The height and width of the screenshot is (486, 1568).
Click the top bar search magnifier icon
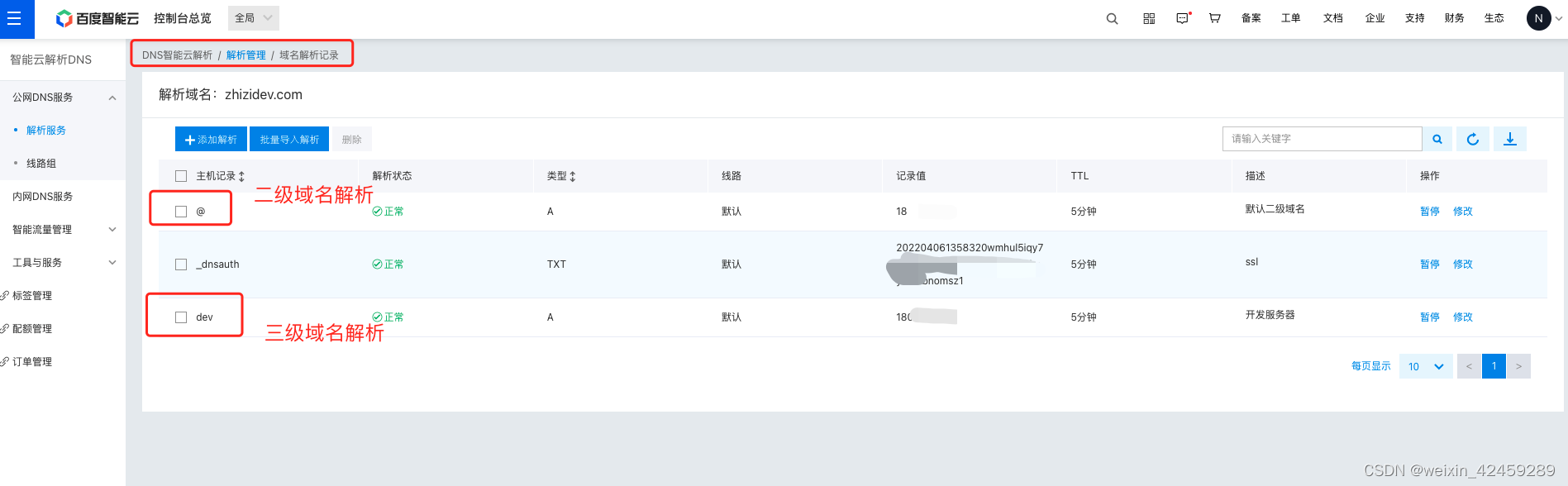[1112, 18]
